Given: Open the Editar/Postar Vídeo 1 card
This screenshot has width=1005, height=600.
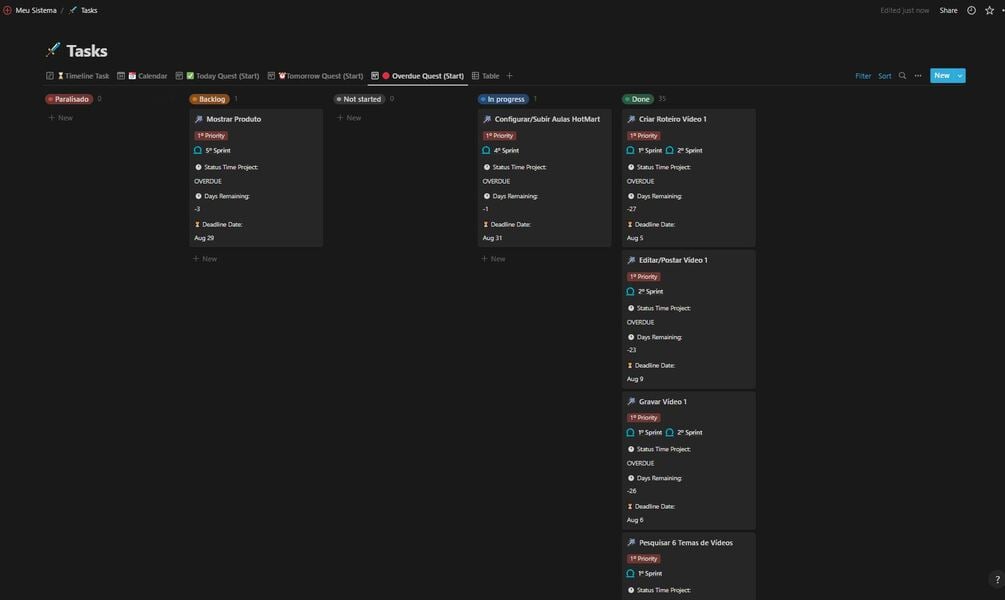Looking at the screenshot, I should pyautogui.click(x=688, y=319).
